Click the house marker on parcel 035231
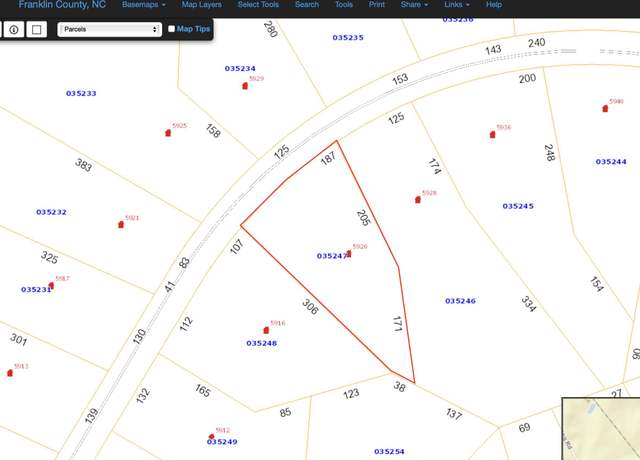 coord(51,285)
